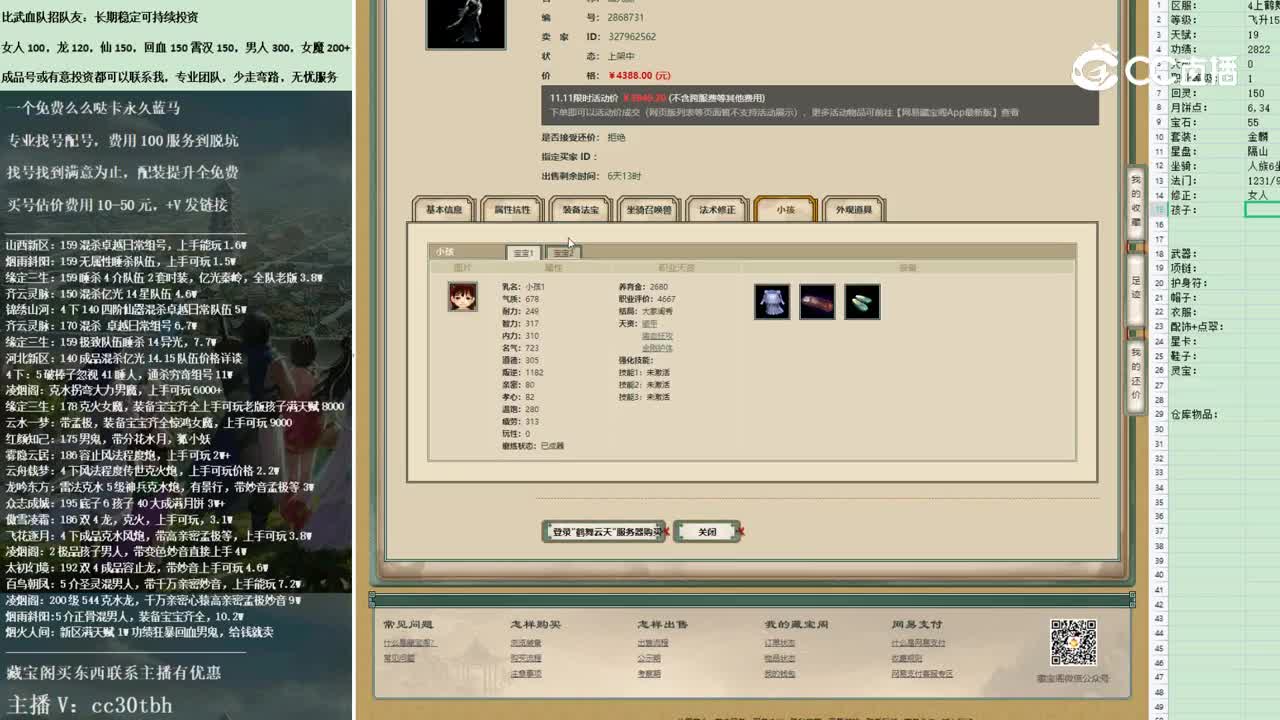Click the 职业评价 value 4667
The height and width of the screenshot is (720, 1280).
tap(666, 299)
